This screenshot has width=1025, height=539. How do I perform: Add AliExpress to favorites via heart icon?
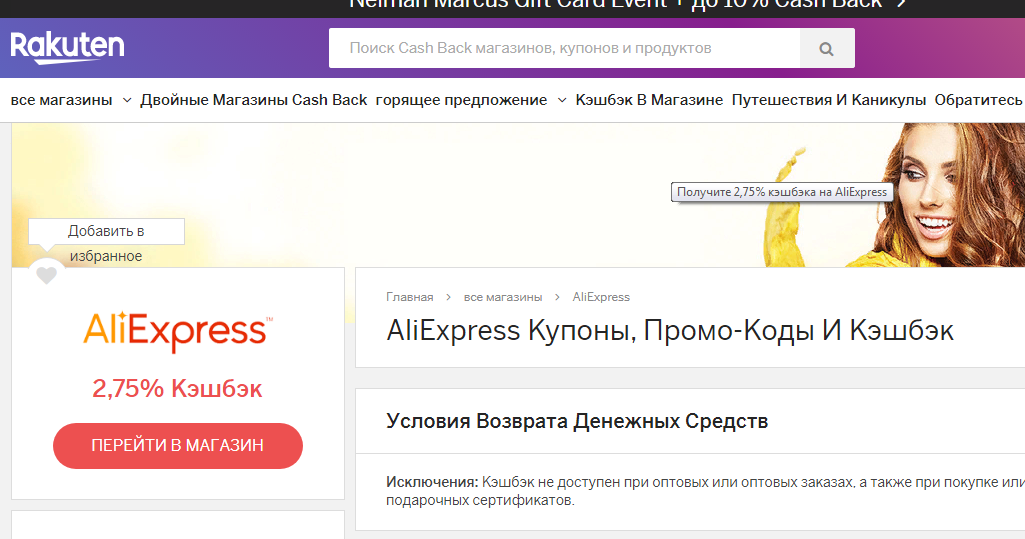46,275
